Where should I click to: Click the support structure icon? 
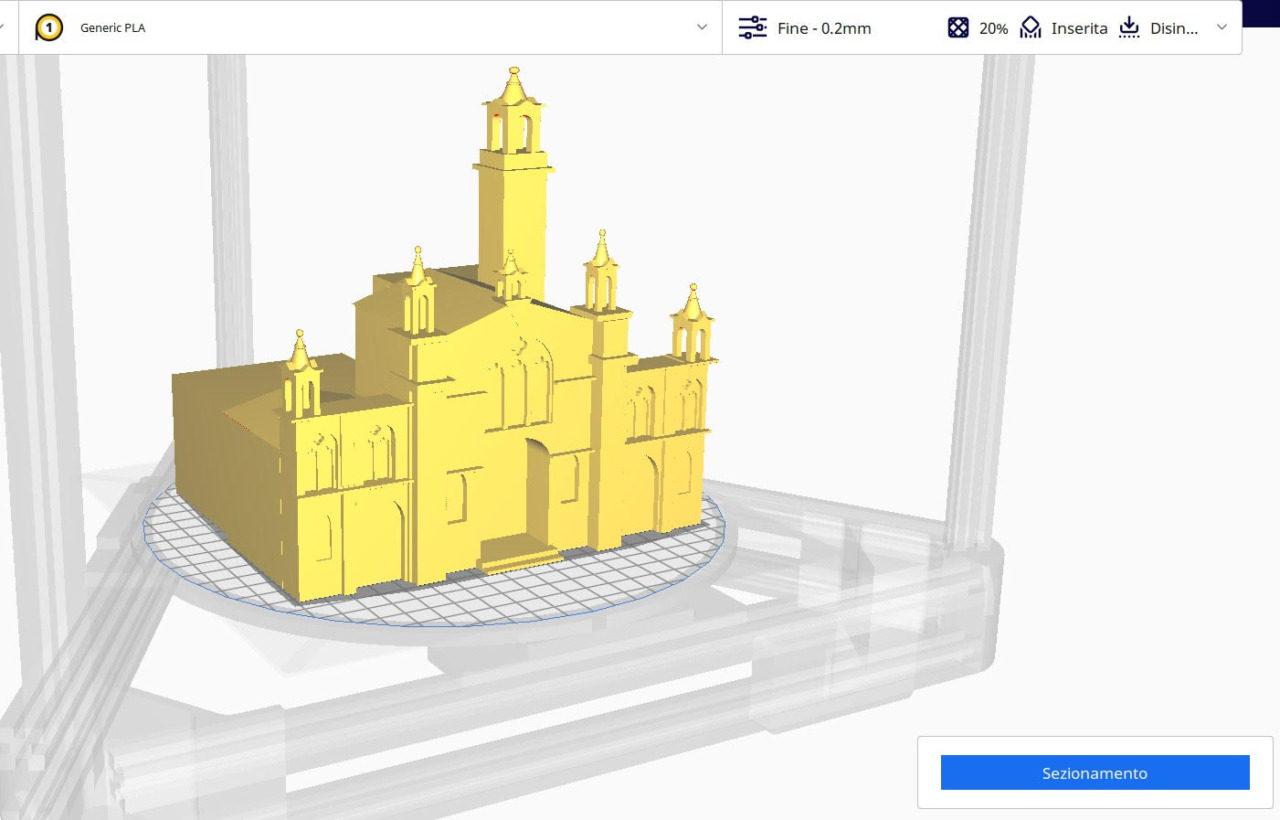(1030, 28)
